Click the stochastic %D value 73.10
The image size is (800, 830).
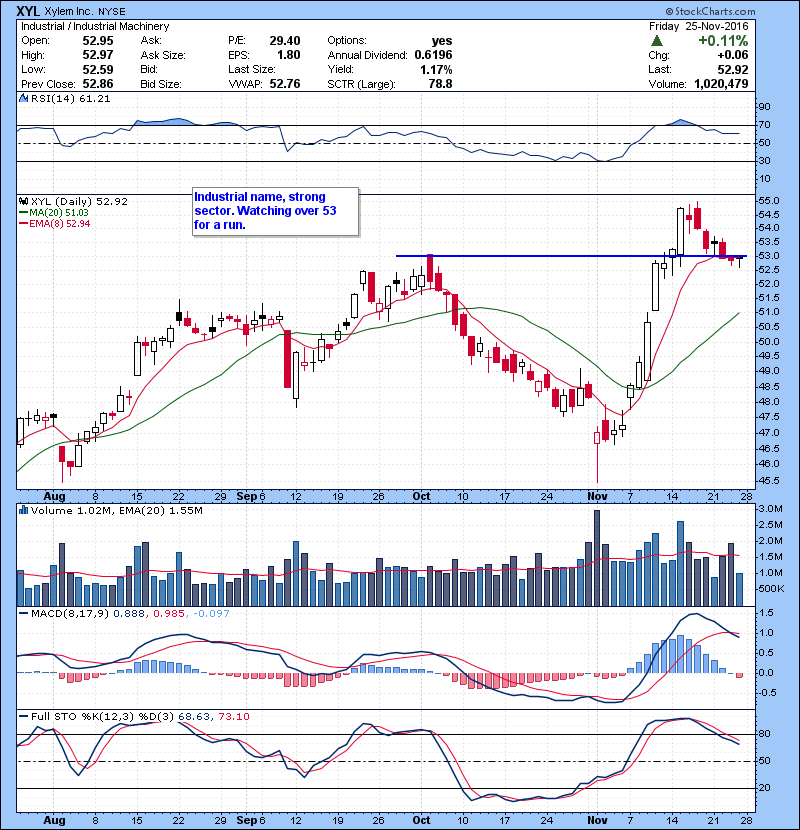(233, 716)
